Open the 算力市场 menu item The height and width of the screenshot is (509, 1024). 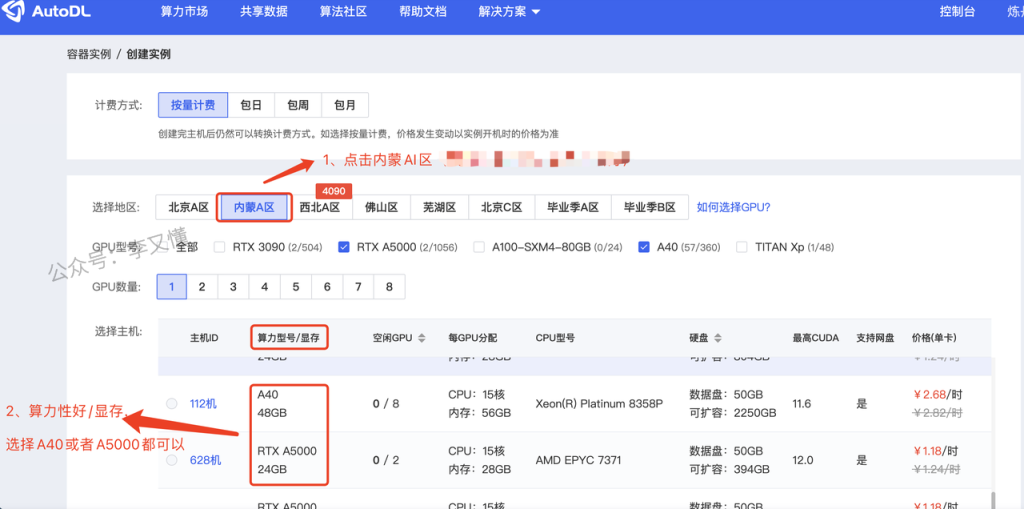(184, 12)
